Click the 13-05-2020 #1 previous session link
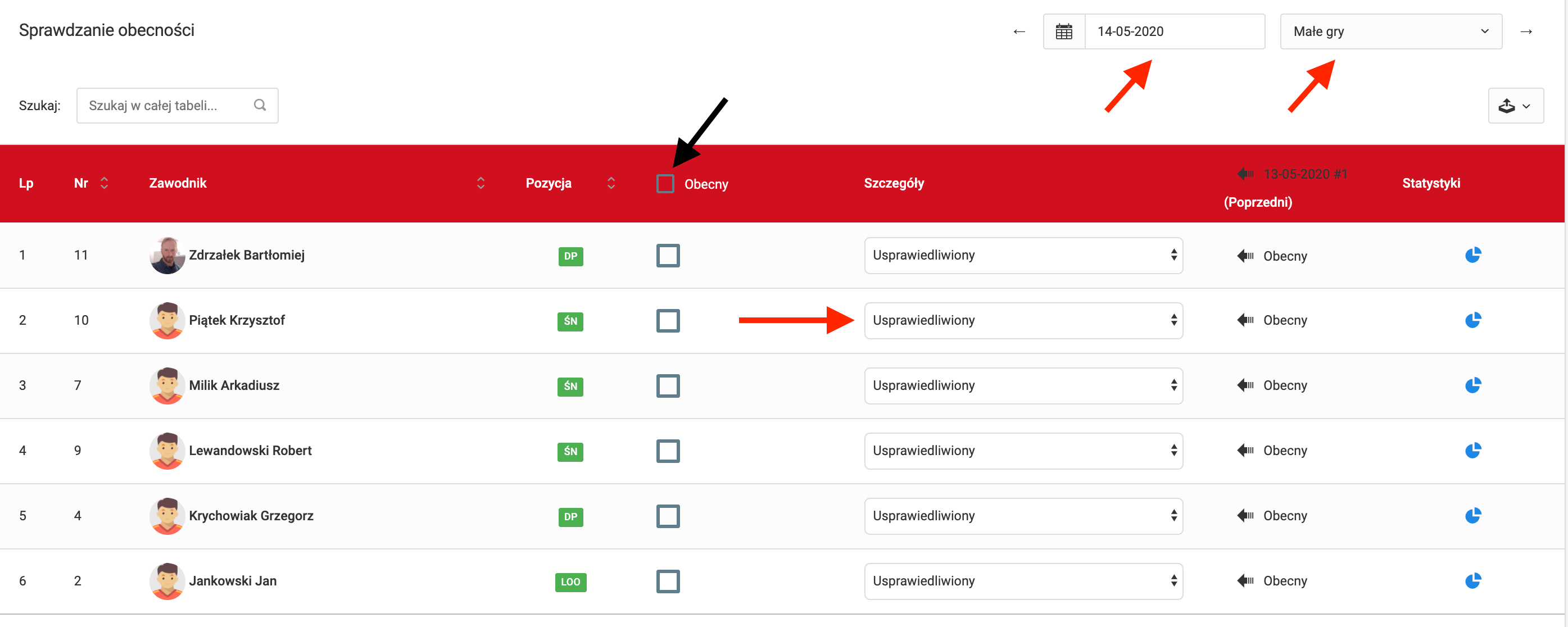 pyautogui.click(x=1304, y=175)
